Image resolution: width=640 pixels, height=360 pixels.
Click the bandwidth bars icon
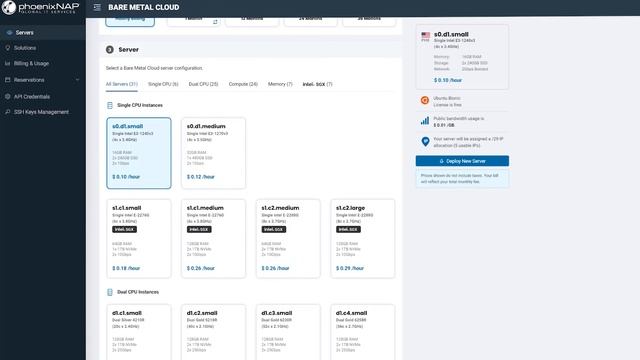425,121
